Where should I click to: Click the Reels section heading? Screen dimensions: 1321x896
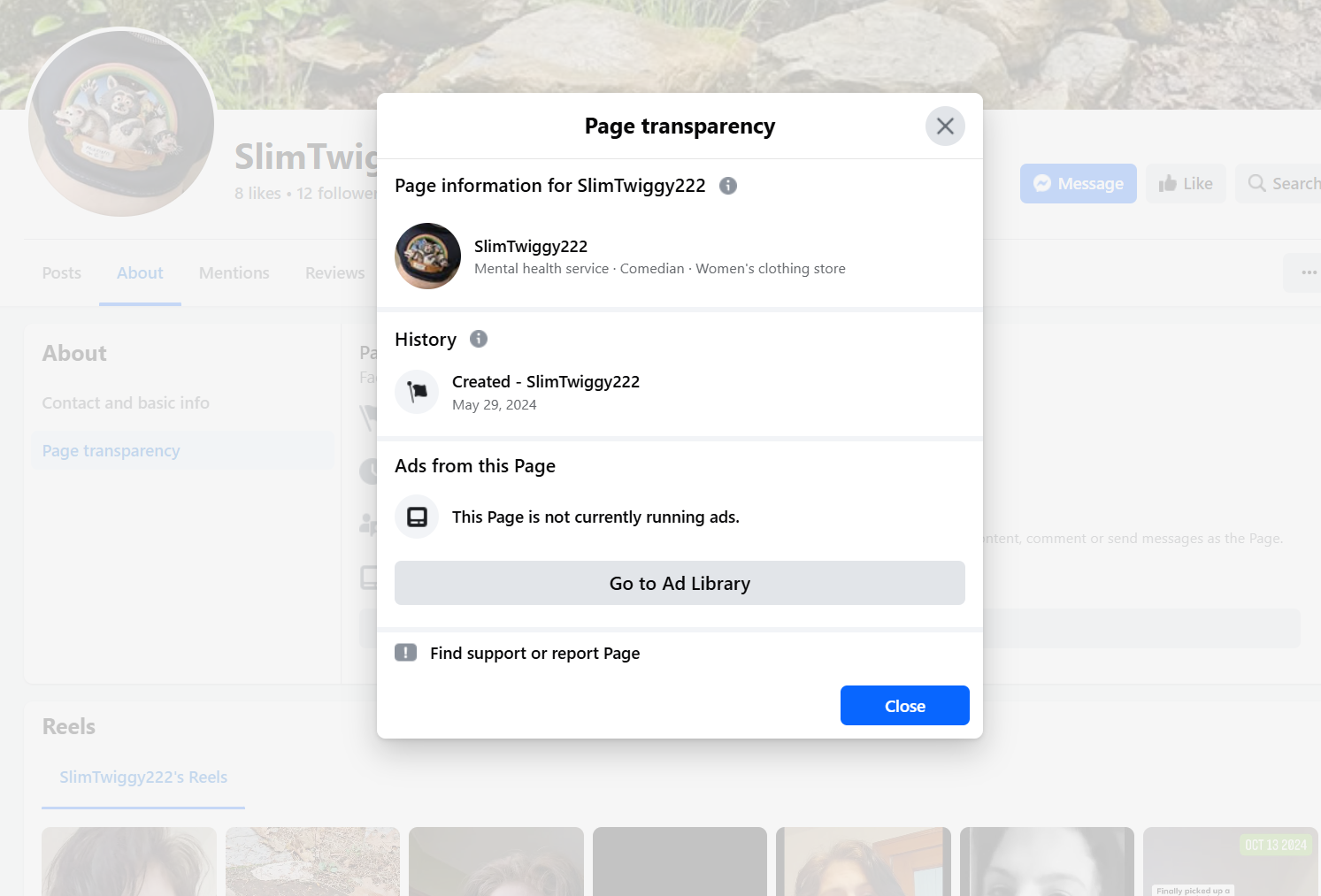69,726
